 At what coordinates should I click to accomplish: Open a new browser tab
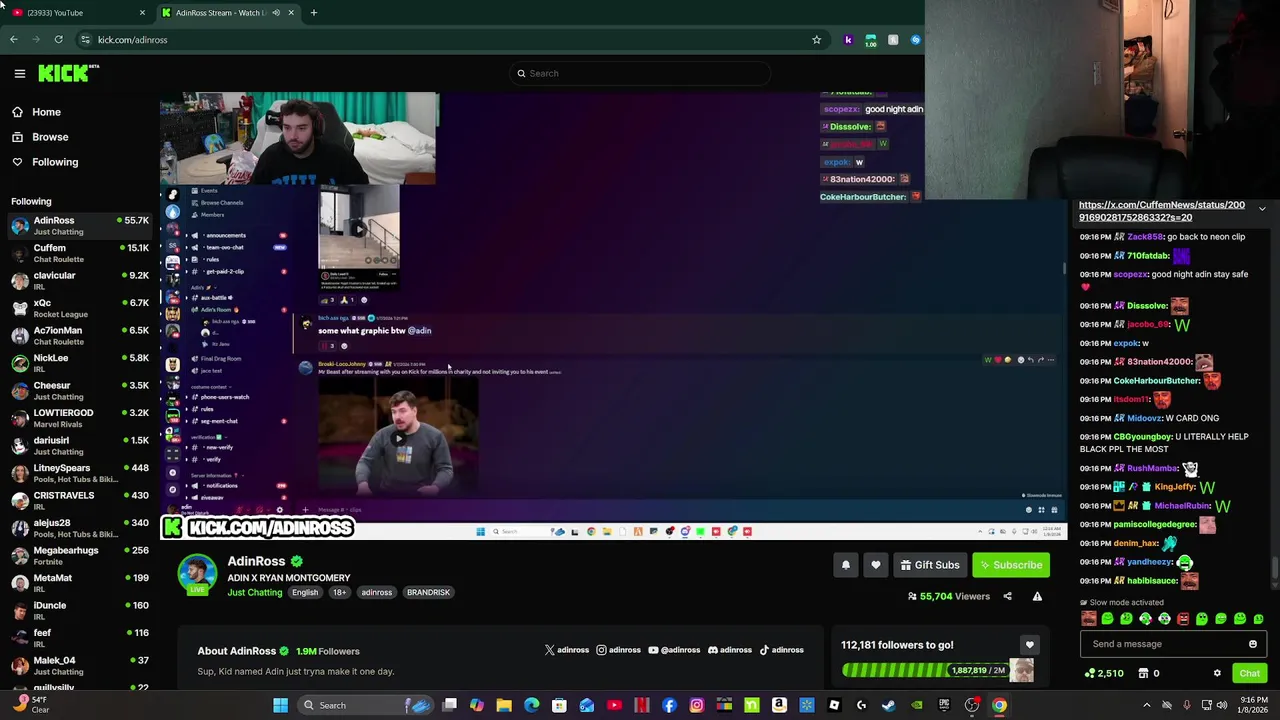point(313,13)
